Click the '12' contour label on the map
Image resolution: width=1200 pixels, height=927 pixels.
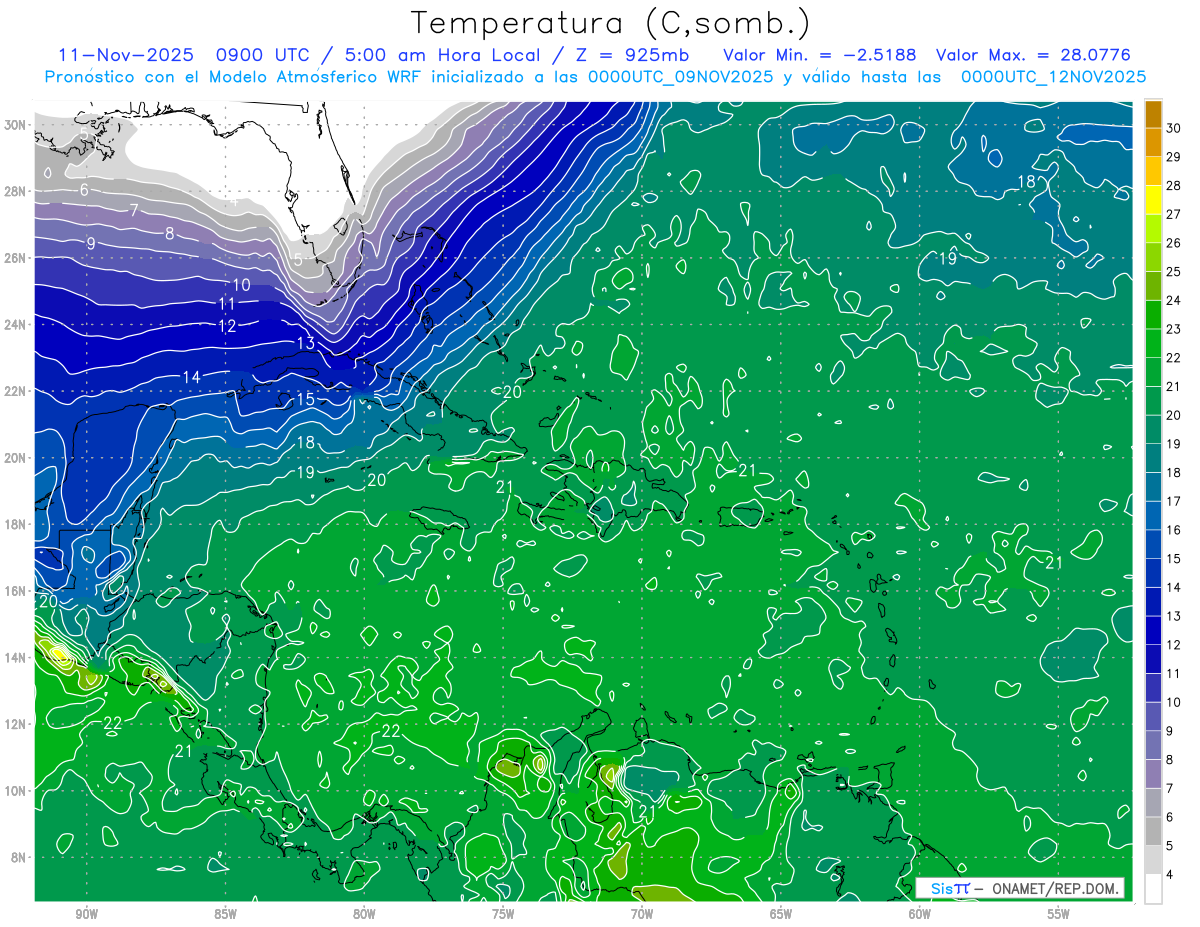tap(227, 326)
